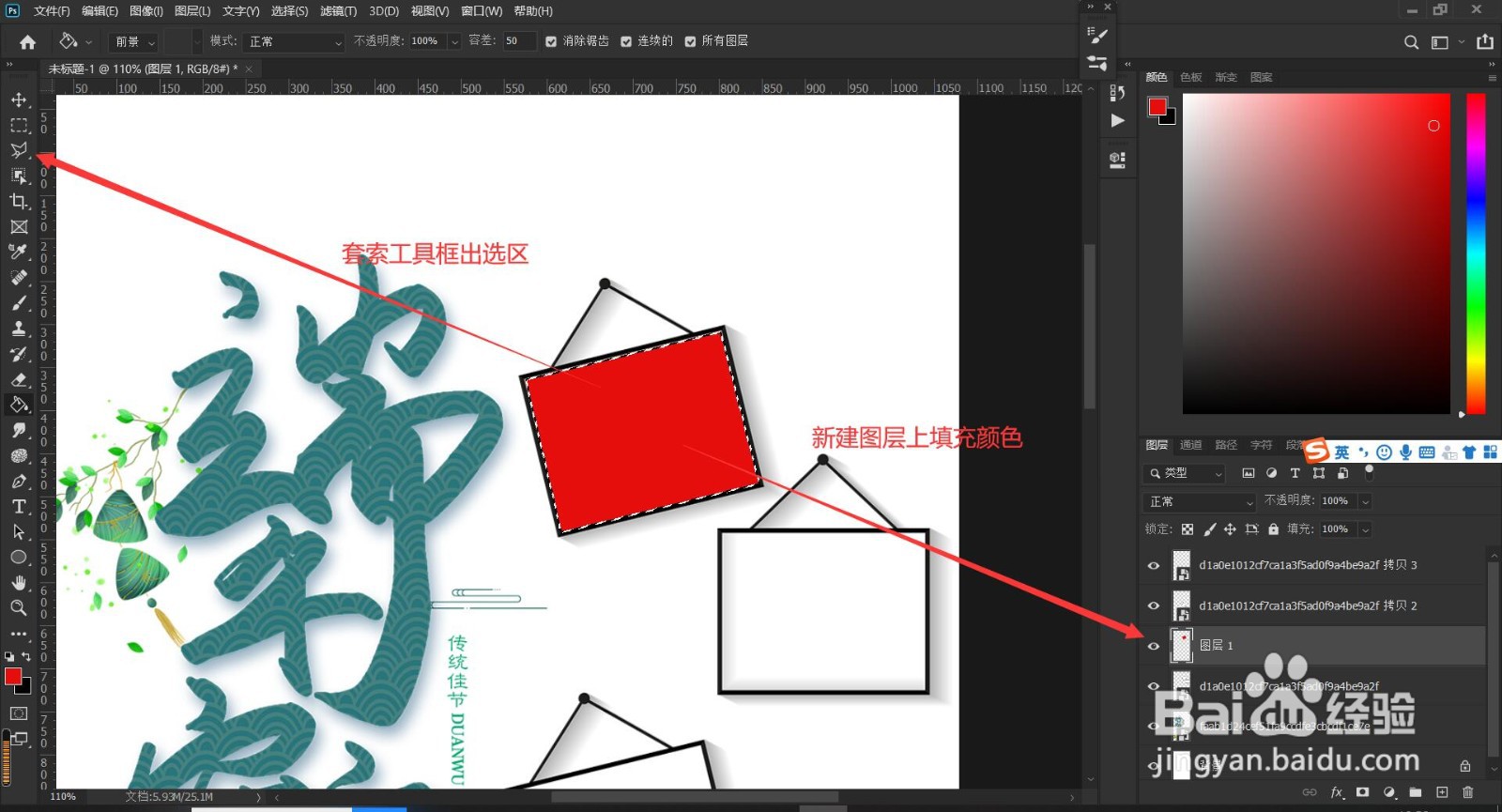
Task: Open the layer filter 类型 dropdown
Action: coord(1185,473)
